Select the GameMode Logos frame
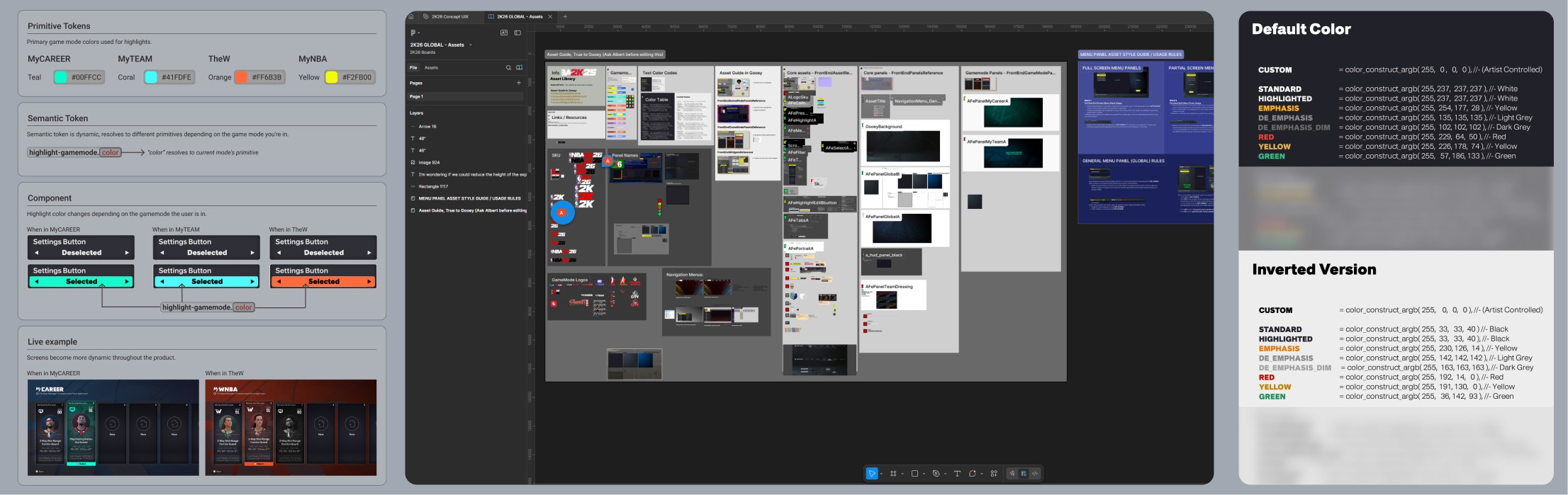This screenshot has height=495, width=1568. pyautogui.click(x=597, y=297)
